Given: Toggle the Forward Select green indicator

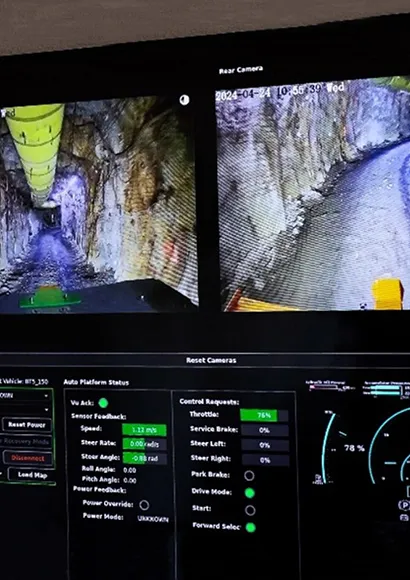Looking at the screenshot, I should [x=251, y=527].
